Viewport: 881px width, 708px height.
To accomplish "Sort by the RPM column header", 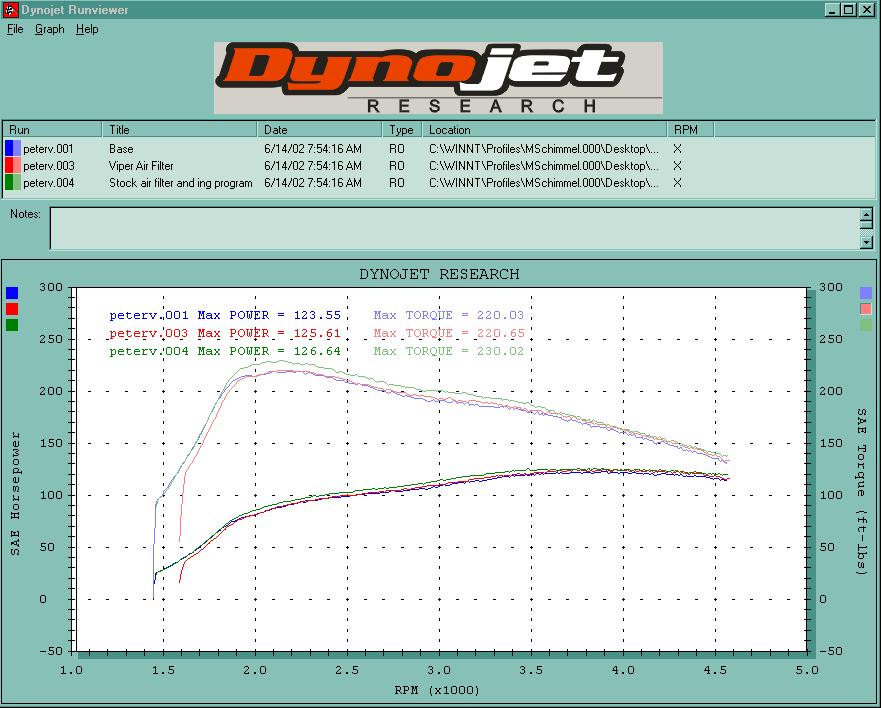I will coord(691,130).
